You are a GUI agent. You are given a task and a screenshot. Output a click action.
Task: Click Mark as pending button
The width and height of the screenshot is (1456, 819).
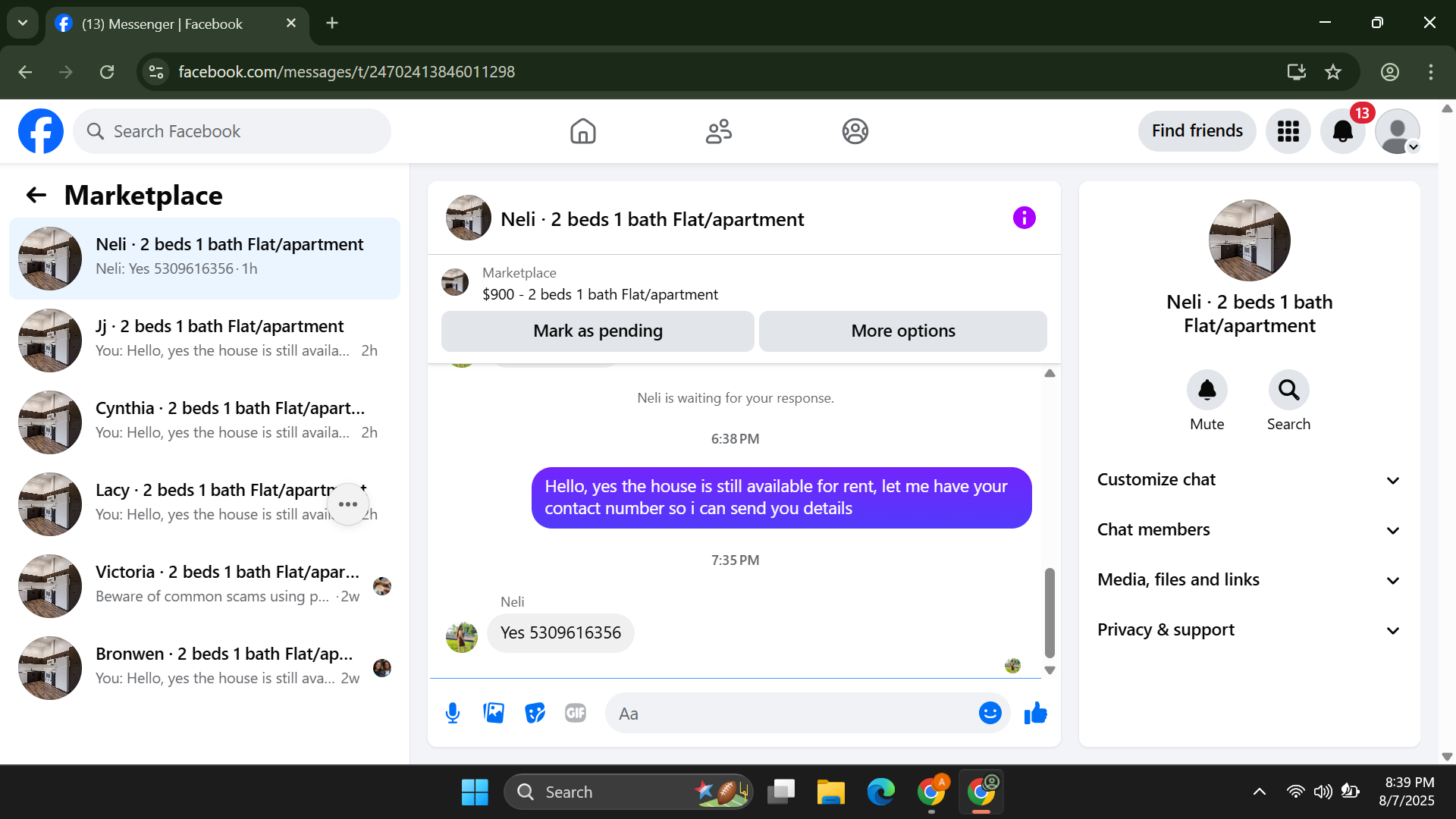(x=598, y=331)
